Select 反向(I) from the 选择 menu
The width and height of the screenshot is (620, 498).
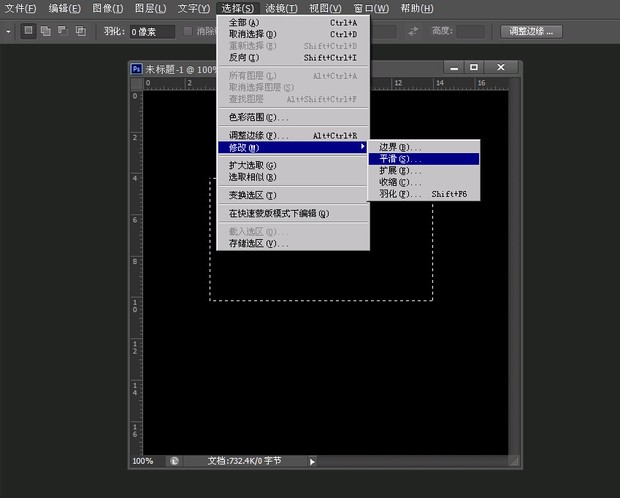[x=243, y=58]
